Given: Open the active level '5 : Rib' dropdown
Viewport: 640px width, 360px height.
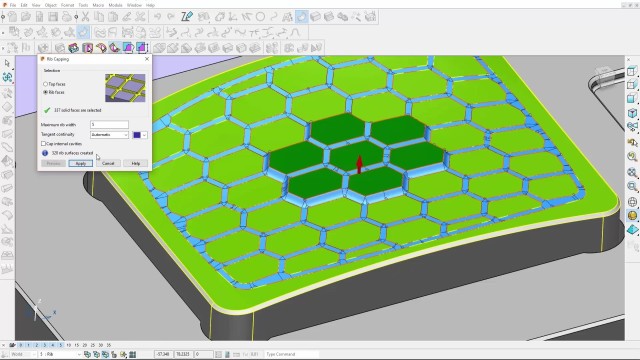Looking at the screenshot, I should (x=60, y=354).
